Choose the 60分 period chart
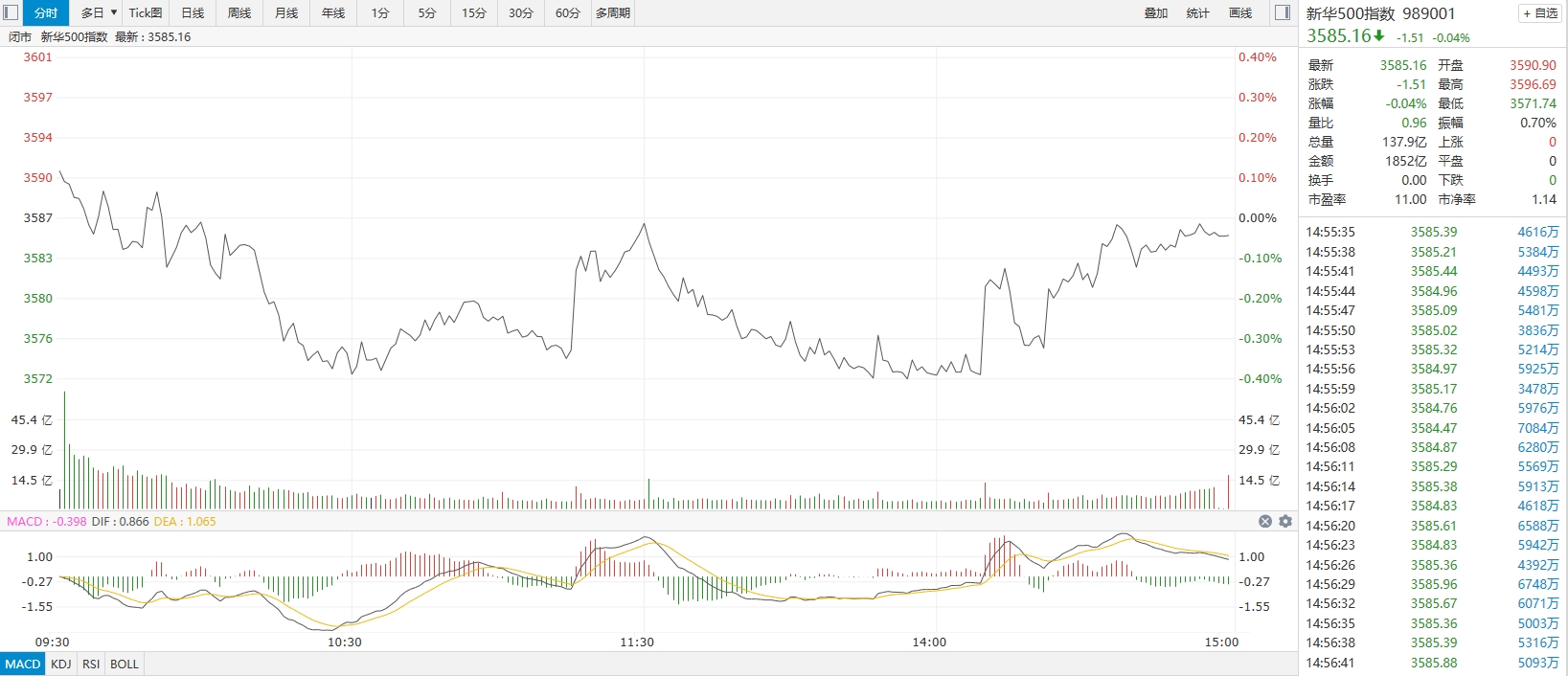Image resolution: width=1568 pixels, height=676 pixels. [x=568, y=12]
